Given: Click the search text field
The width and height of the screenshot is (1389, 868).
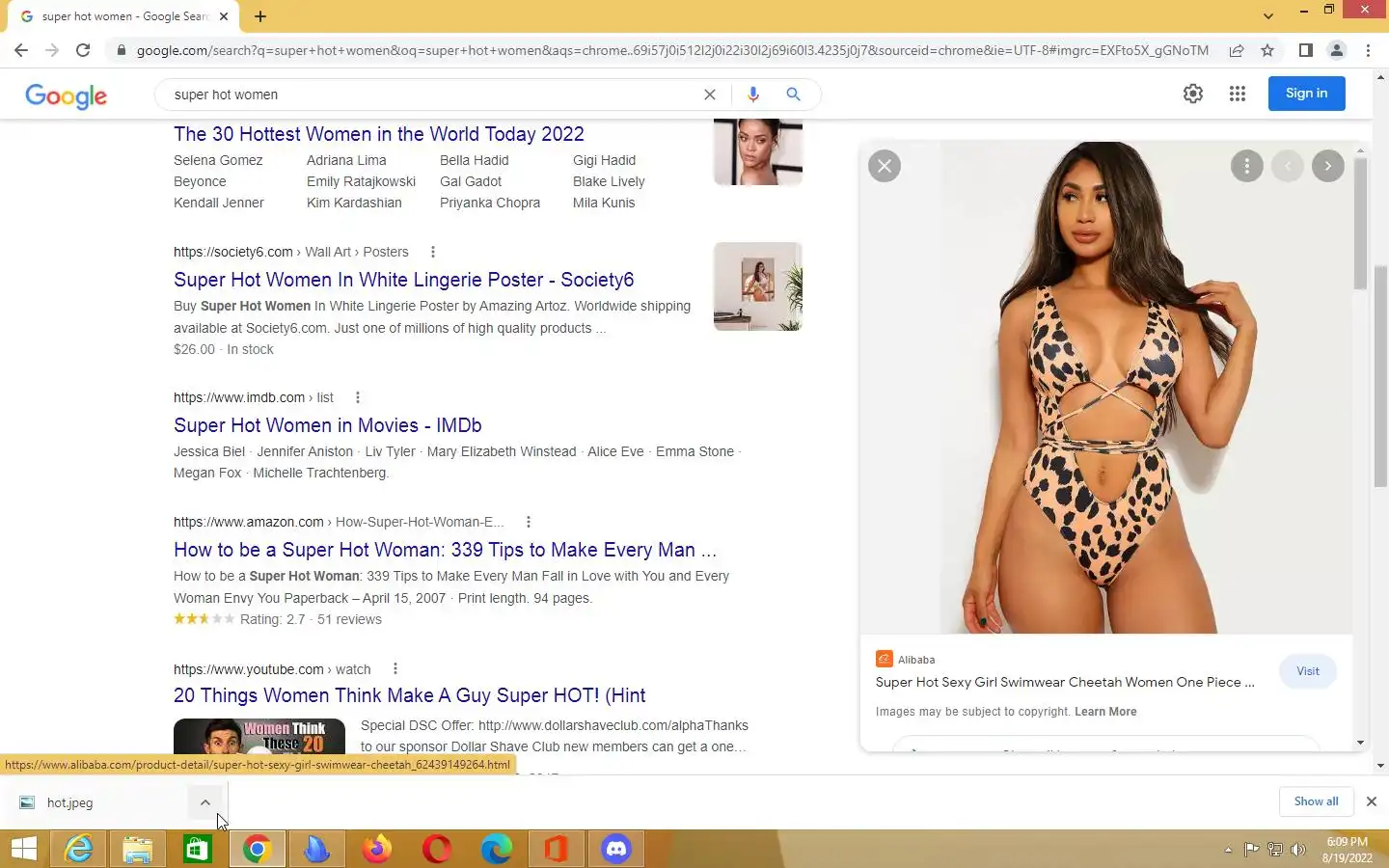Looking at the screenshot, I should [x=434, y=95].
